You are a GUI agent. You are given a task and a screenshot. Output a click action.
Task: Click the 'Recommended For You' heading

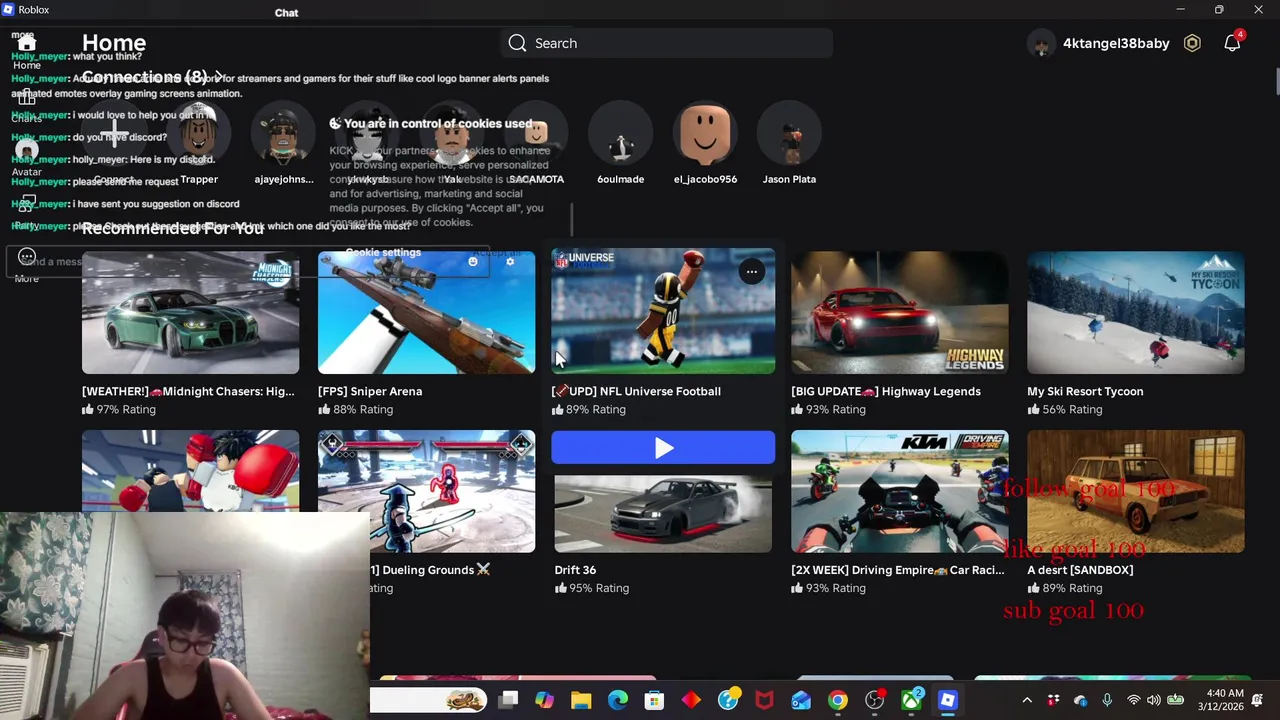pos(173,229)
